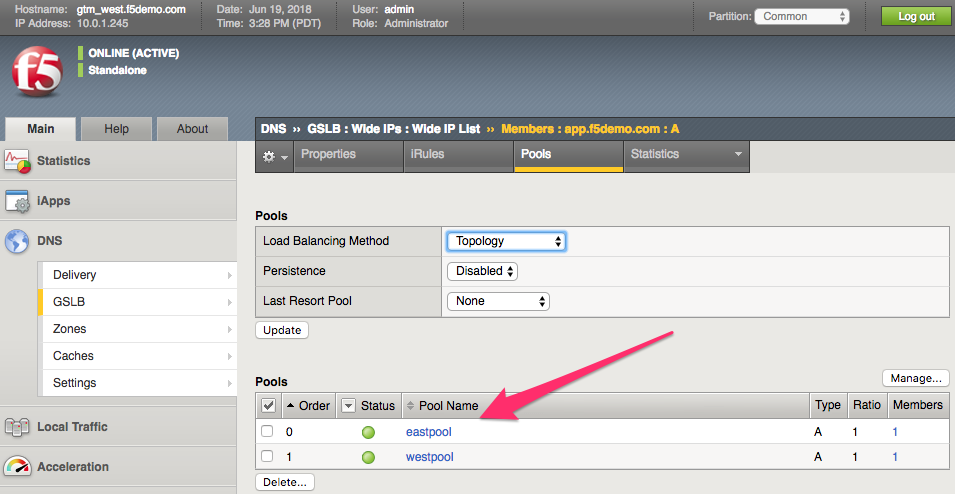
Task: Click the Statistics sidebar label
Action: (x=63, y=161)
